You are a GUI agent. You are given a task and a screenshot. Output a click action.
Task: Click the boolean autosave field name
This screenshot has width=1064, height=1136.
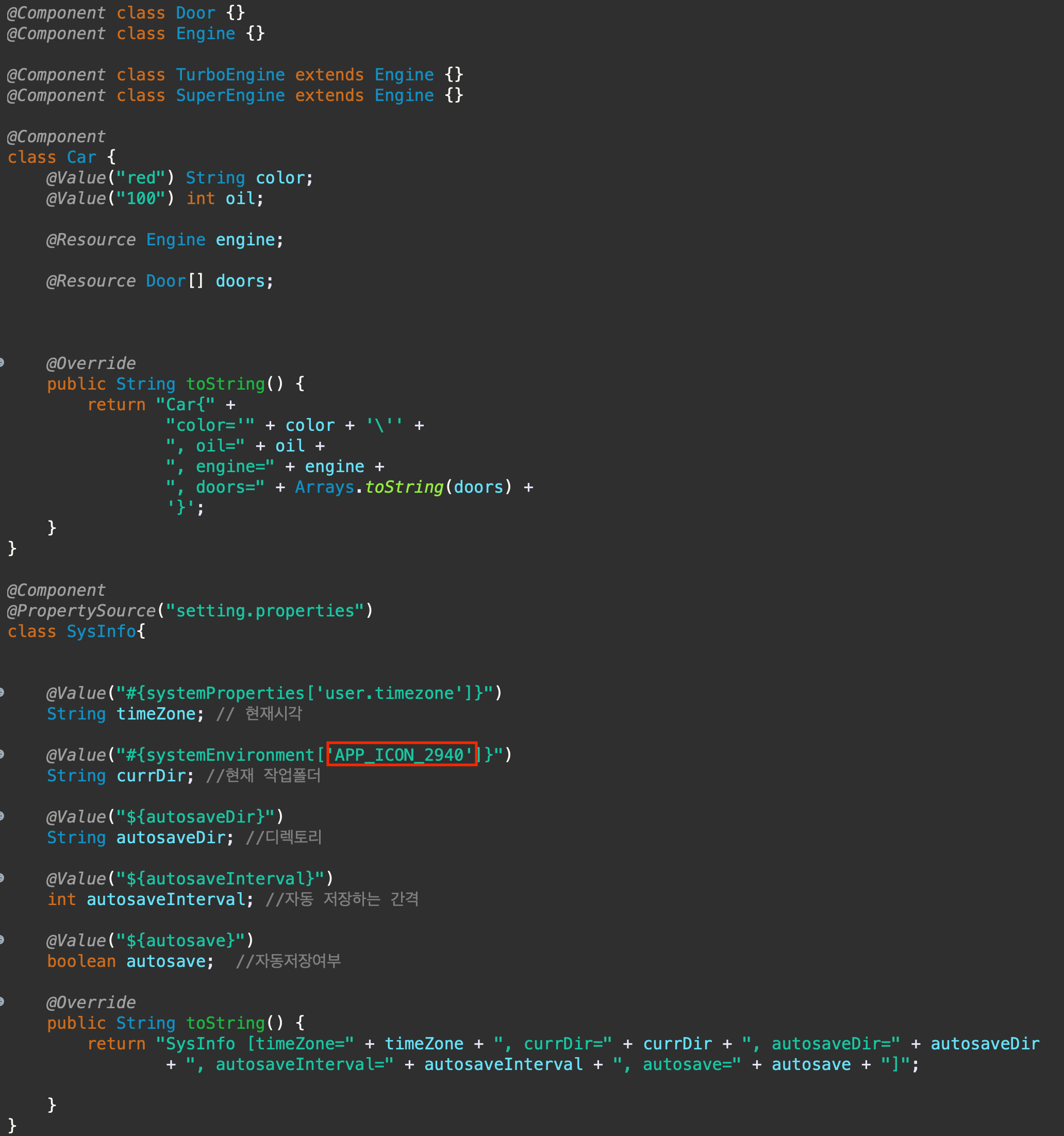pyautogui.click(x=165, y=961)
